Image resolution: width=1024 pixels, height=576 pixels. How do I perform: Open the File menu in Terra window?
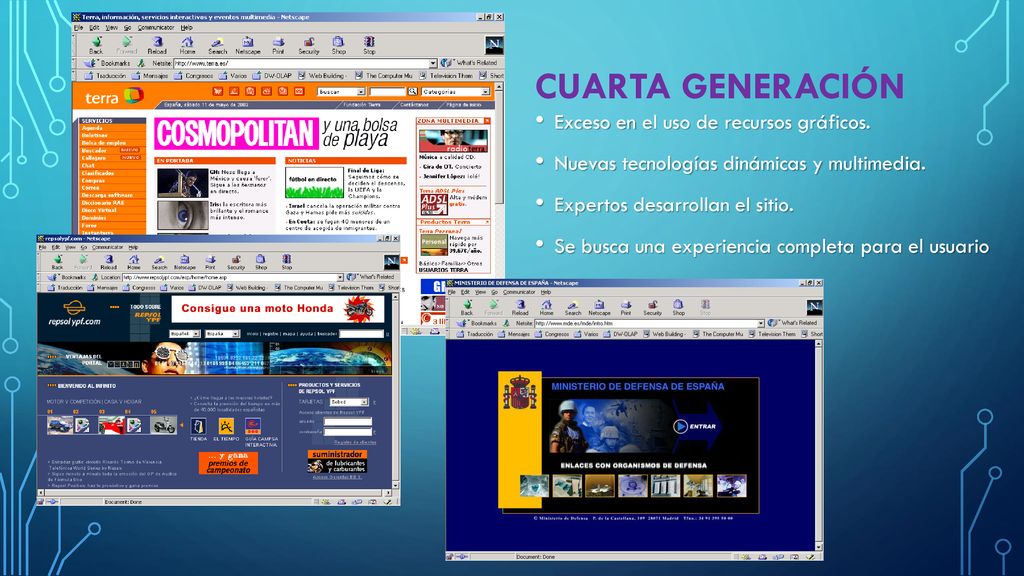(x=78, y=27)
